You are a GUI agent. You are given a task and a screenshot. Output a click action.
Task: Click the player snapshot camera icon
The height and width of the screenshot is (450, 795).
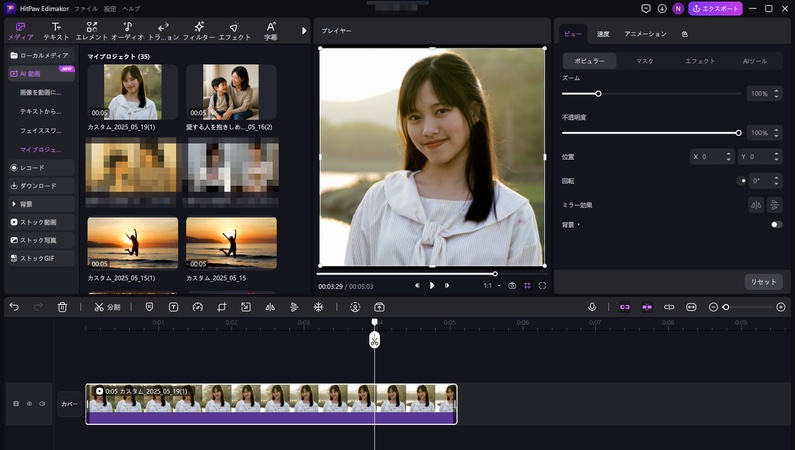512,285
